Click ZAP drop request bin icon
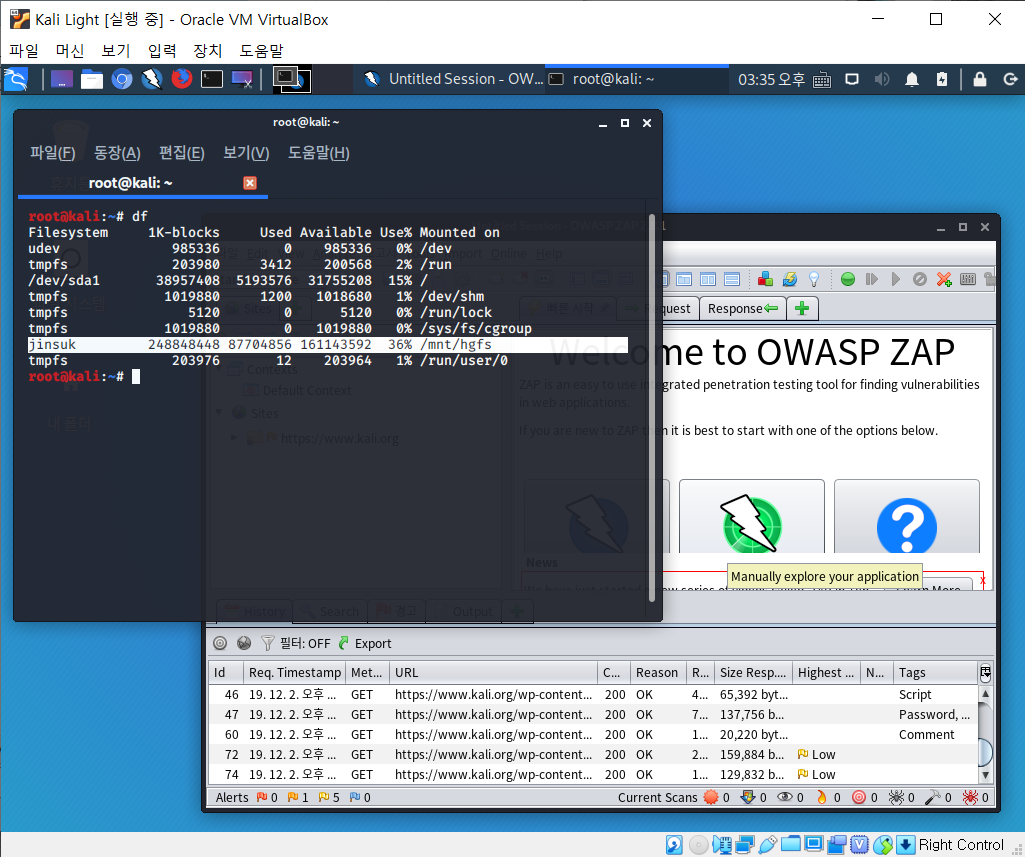Viewport: 1025px width, 857px height. click(x=920, y=280)
